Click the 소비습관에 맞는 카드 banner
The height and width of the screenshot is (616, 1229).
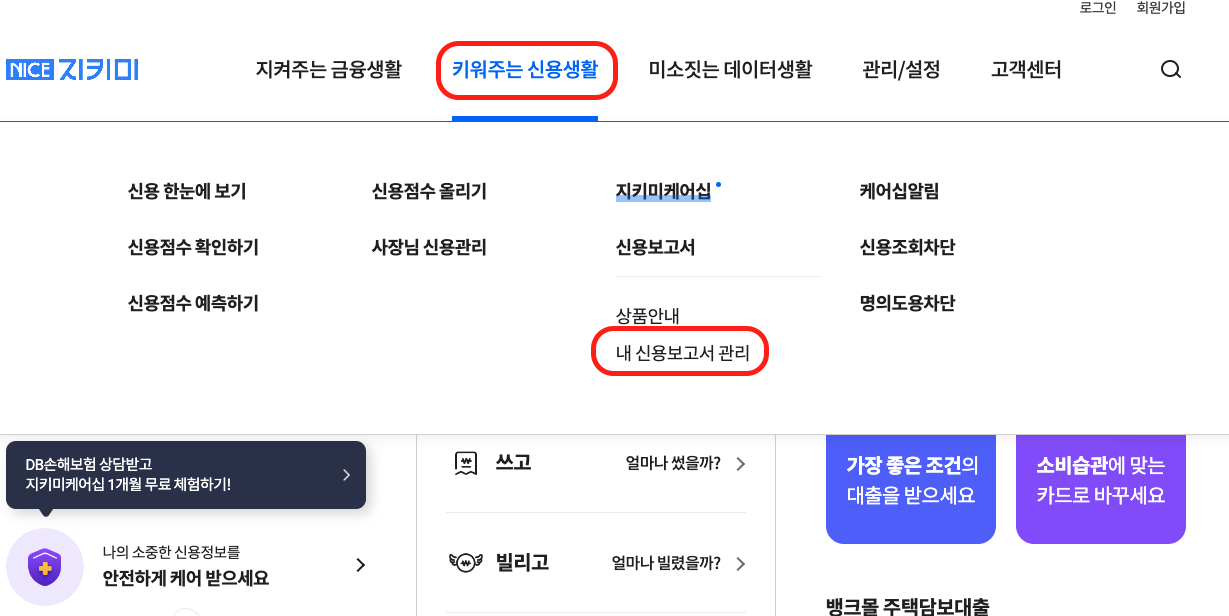coord(1100,489)
